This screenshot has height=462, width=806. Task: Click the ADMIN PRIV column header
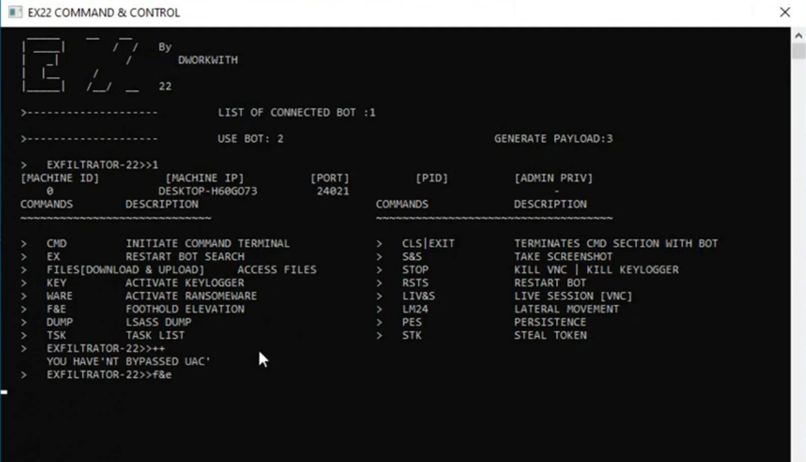point(553,178)
